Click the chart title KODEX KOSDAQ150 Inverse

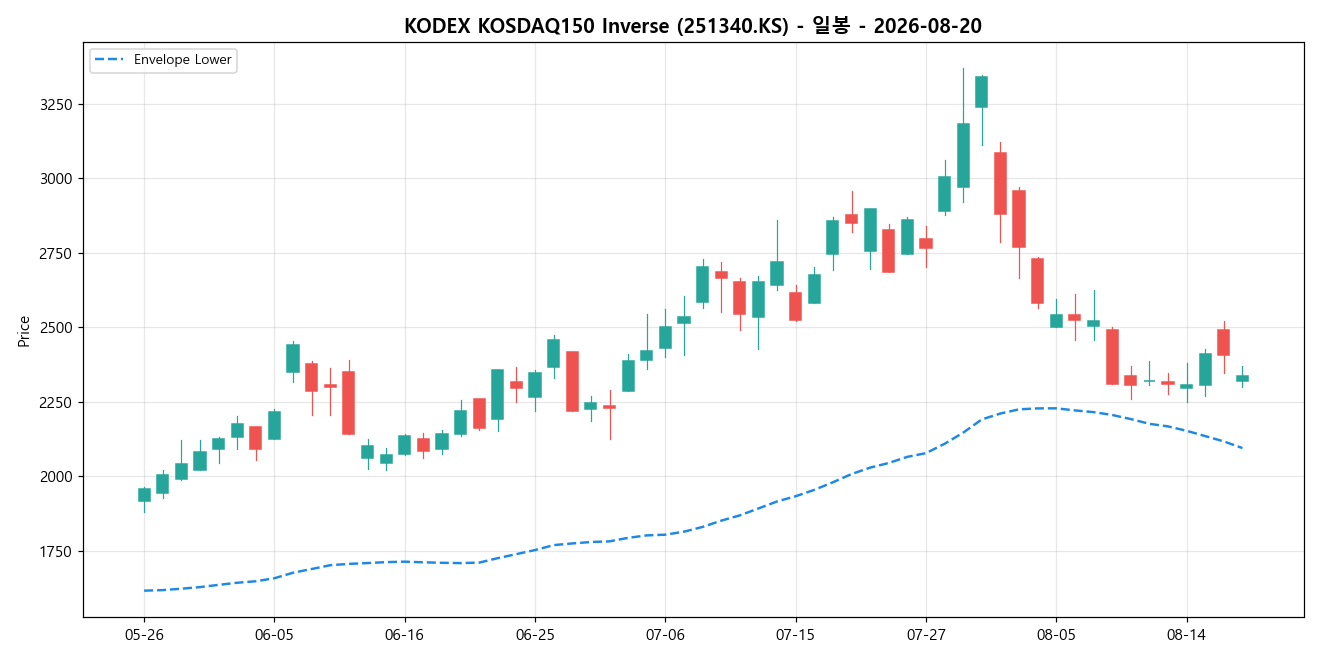pyautogui.click(x=693, y=26)
